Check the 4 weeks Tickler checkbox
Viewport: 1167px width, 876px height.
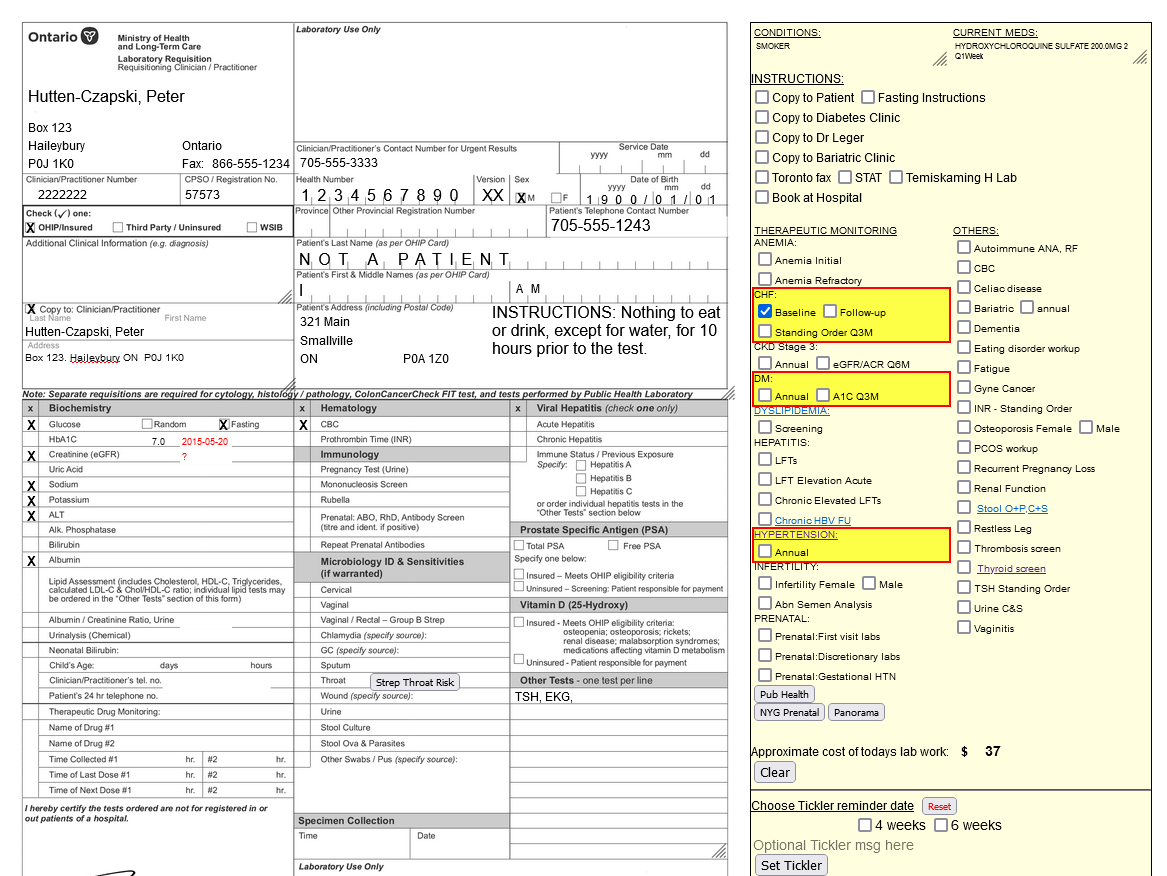[864, 824]
